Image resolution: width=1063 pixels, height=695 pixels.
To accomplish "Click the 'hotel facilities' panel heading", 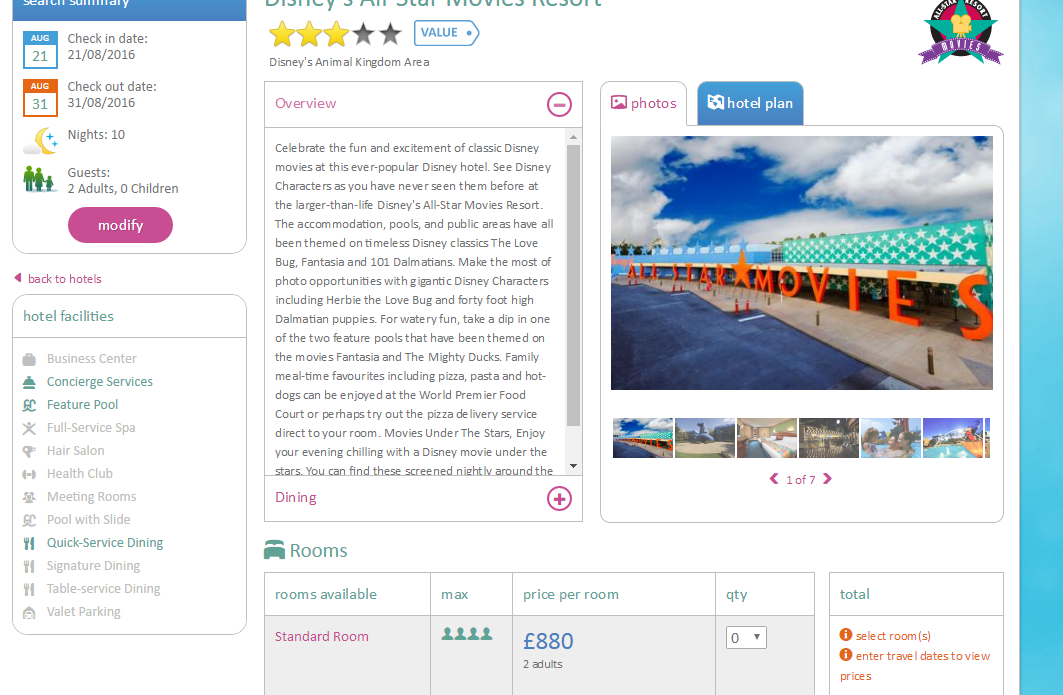I will pos(68,316).
